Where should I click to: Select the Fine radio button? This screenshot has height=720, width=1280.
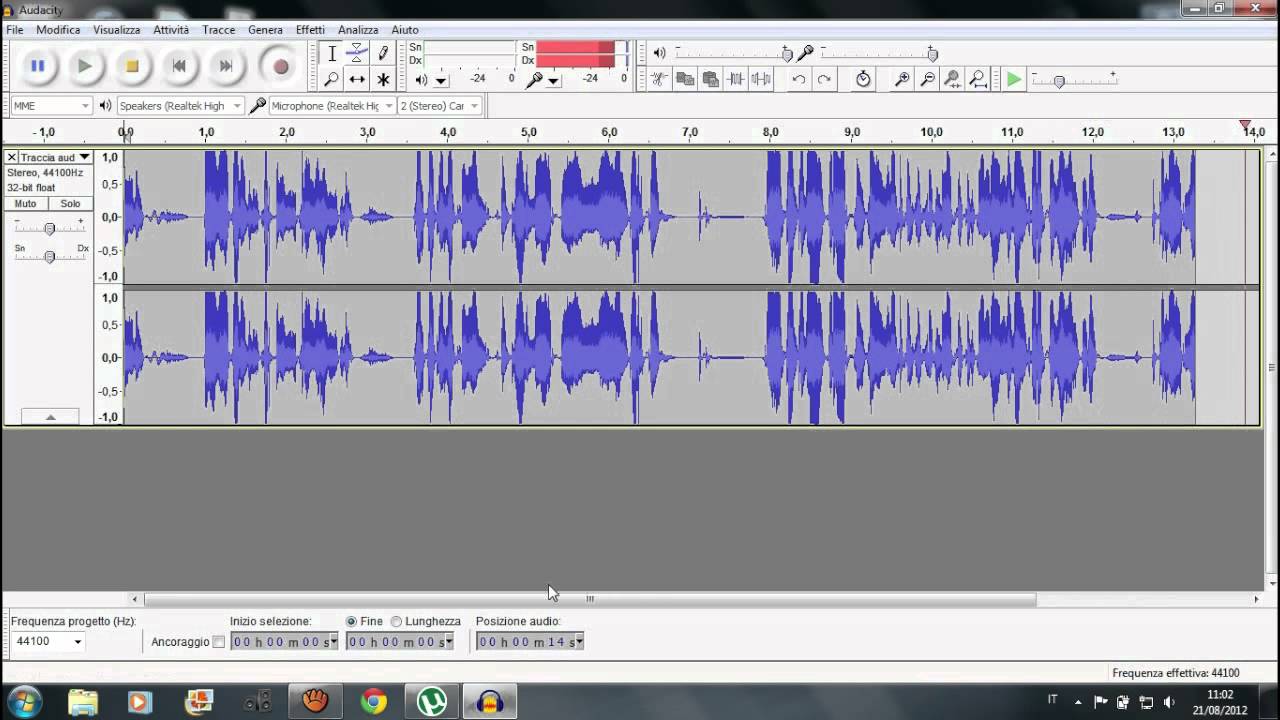pyautogui.click(x=351, y=621)
